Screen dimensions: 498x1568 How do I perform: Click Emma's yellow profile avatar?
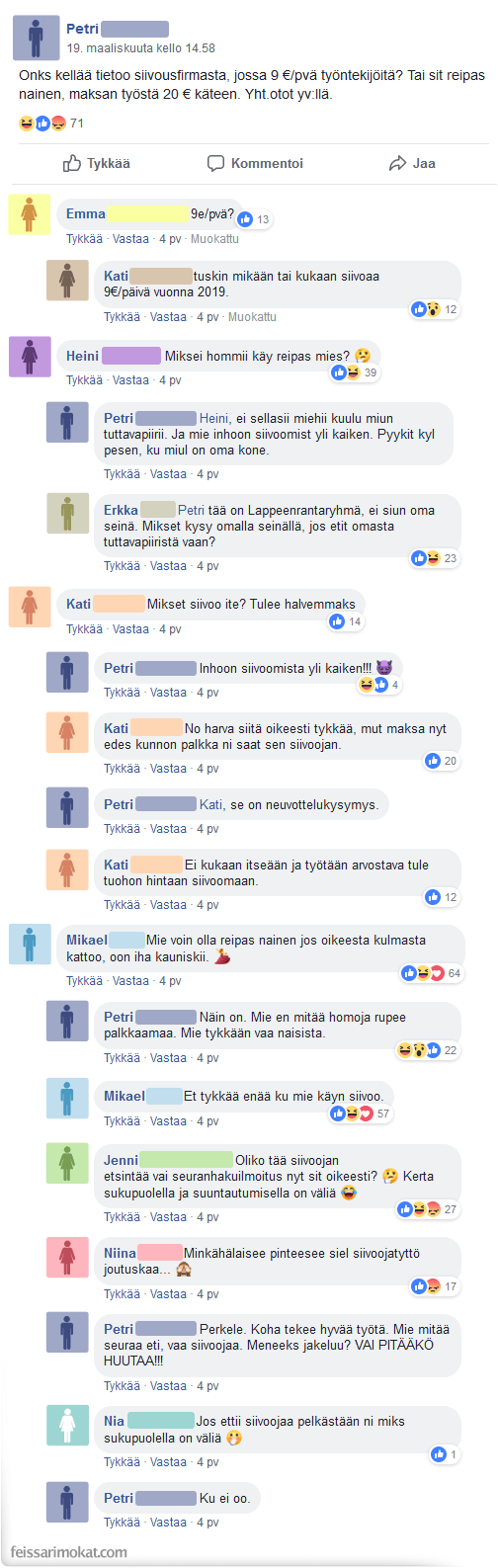click(30, 214)
